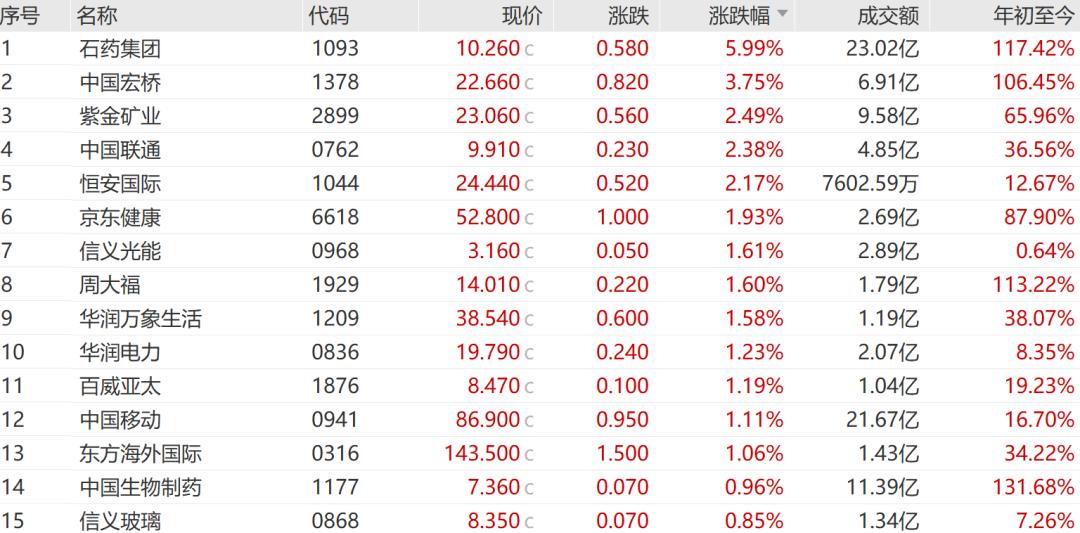Viewport: 1080px width, 533px height.
Task: Open the 华润万象生活 entry
Action: click(540, 318)
